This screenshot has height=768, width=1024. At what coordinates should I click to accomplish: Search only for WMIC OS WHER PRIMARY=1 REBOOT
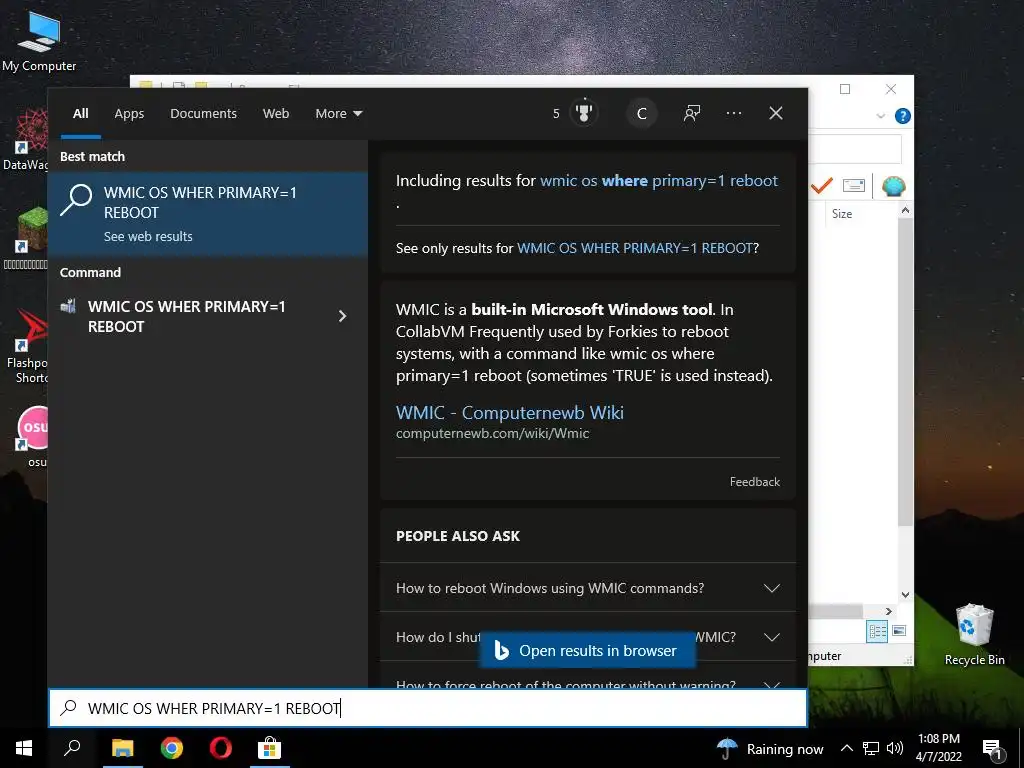click(635, 248)
